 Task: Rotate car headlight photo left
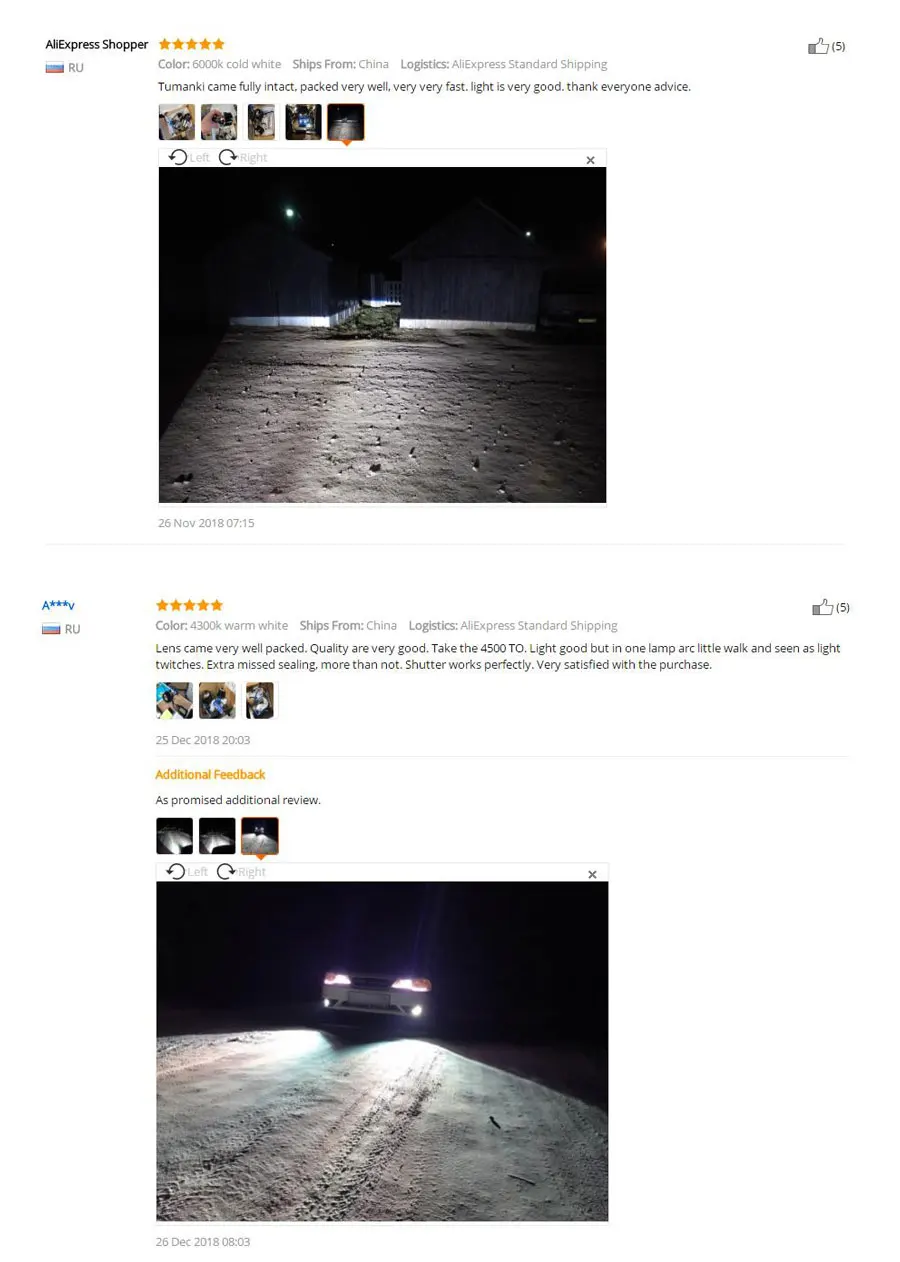(187, 871)
